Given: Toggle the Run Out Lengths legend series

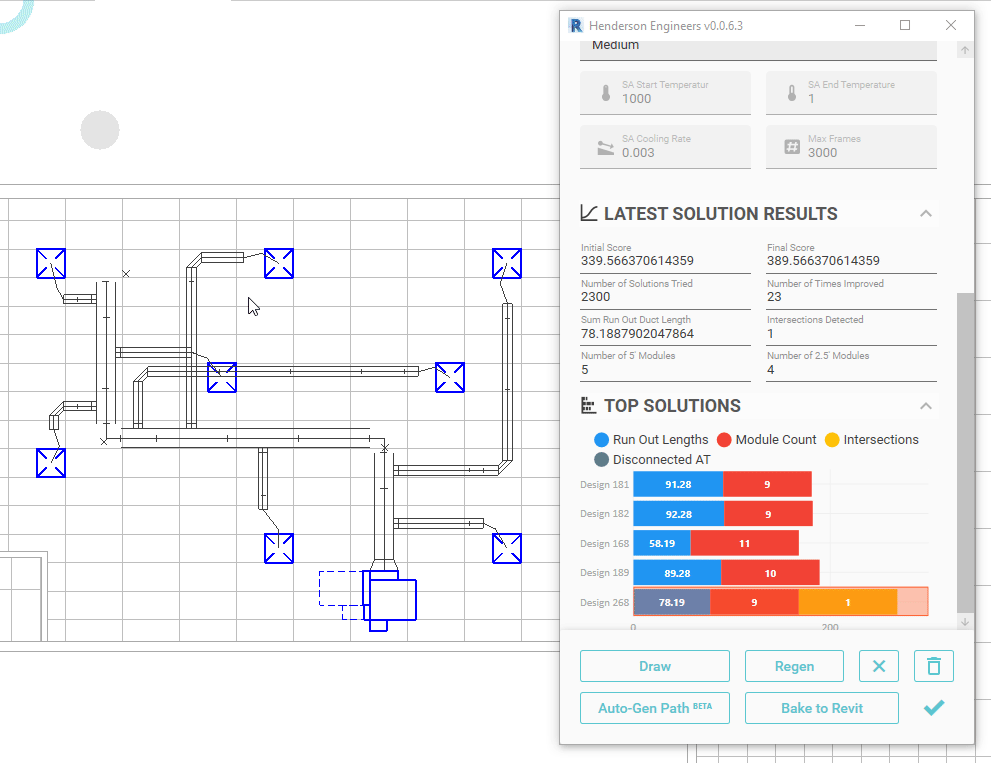Looking at the screenshot, I should [x=652, y=439].
